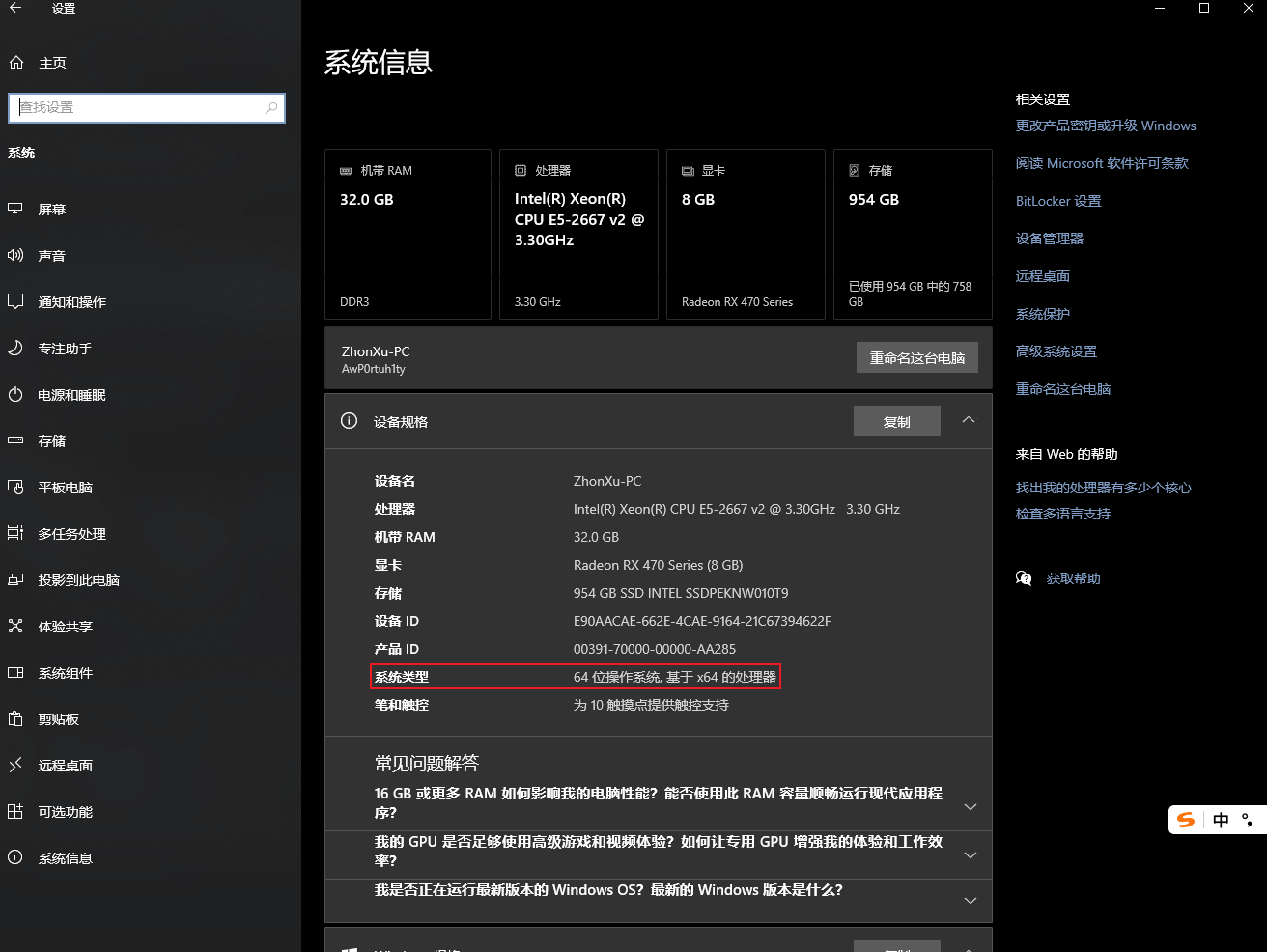Image resolution: width=1267 pixels, height=952 pixels.
Task: Click the 设备规格 info circle icon
Action: (350, 421)
